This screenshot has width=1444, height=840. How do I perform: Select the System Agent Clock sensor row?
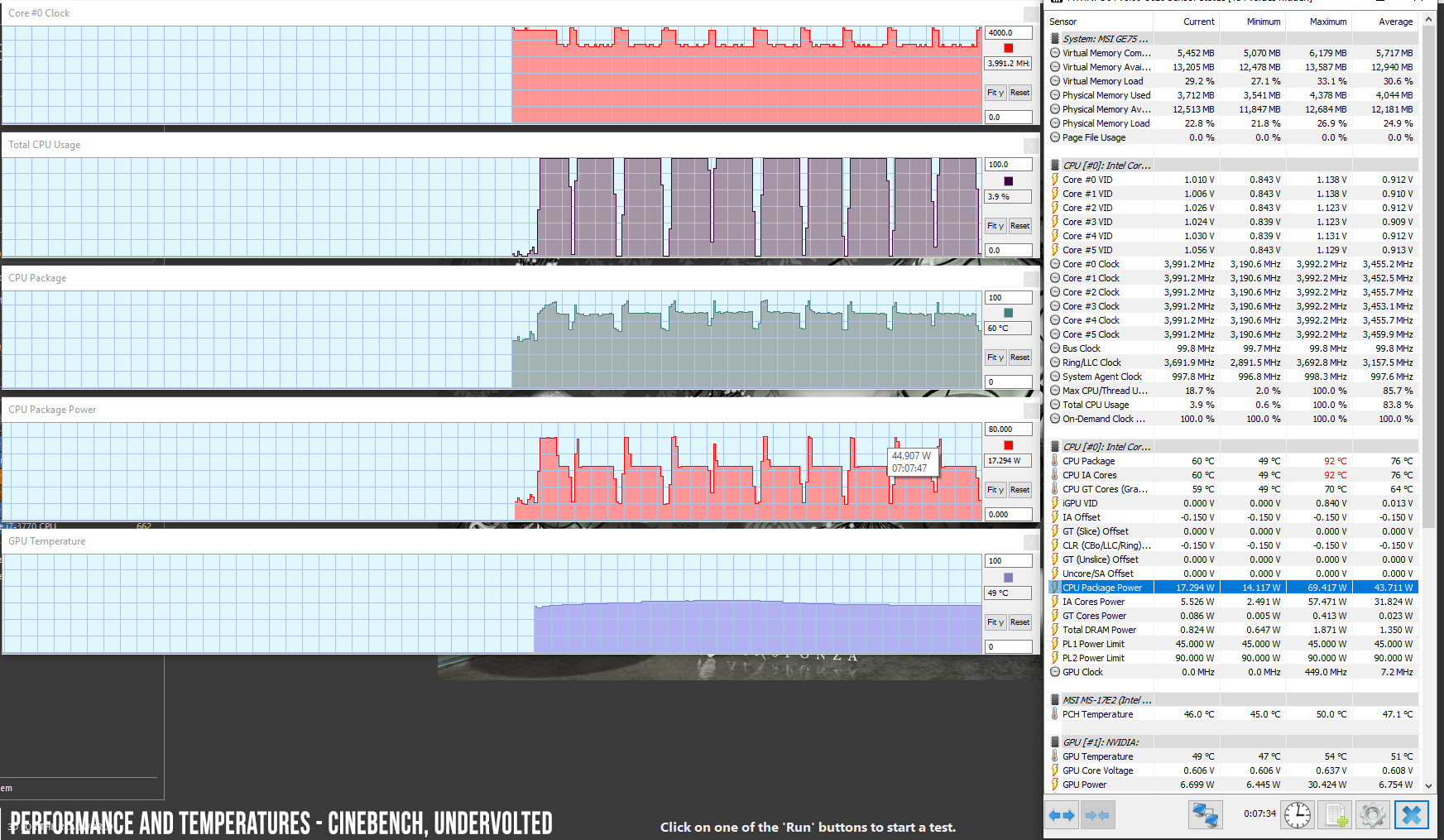pos(1233,377)
